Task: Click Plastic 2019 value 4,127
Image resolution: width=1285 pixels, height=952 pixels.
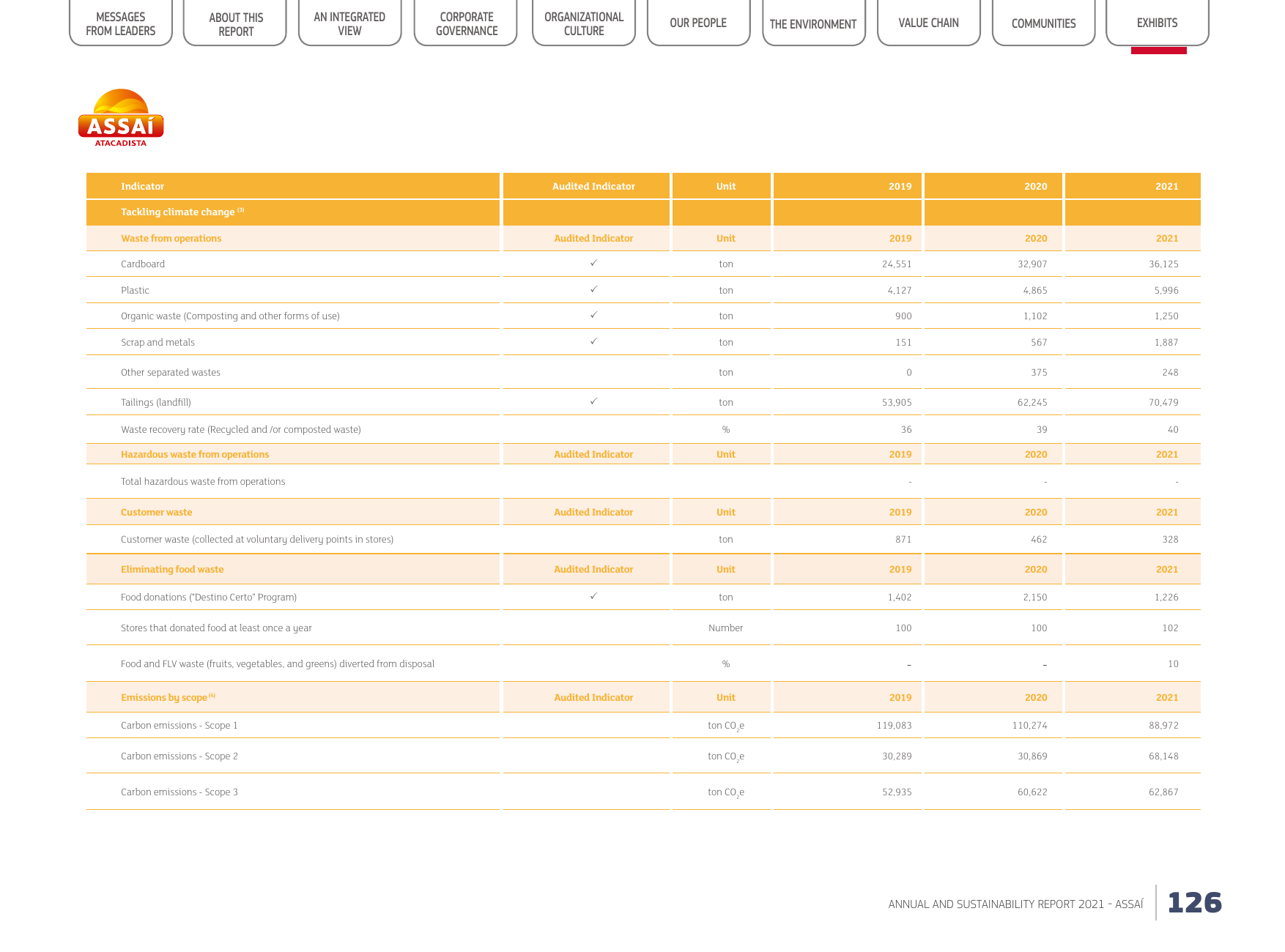Action: tap(900, 290)
